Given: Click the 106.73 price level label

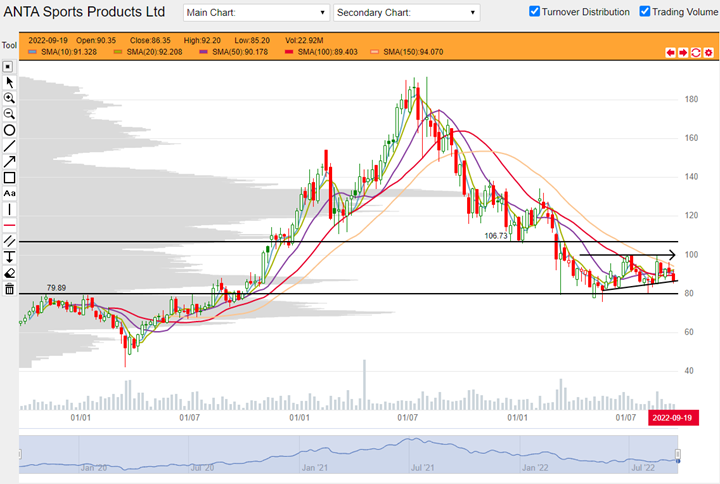Looking at the screenshot, I should (496, 236).
